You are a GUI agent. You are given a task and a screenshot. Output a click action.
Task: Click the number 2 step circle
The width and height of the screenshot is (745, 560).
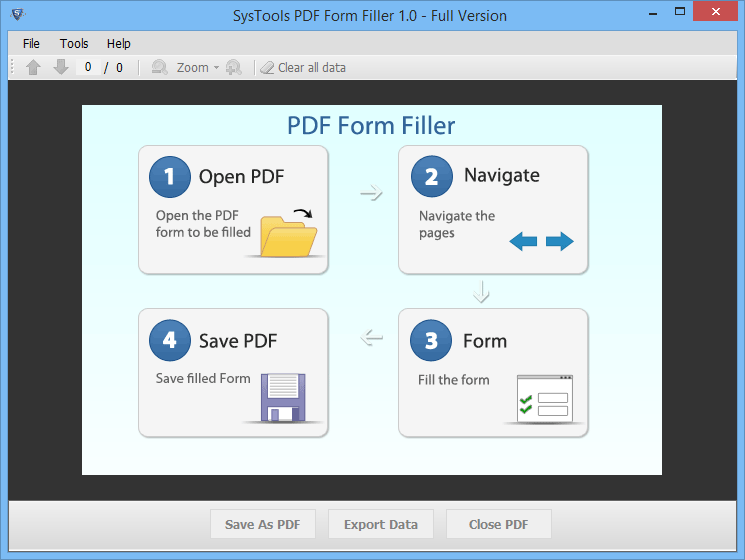432,176
